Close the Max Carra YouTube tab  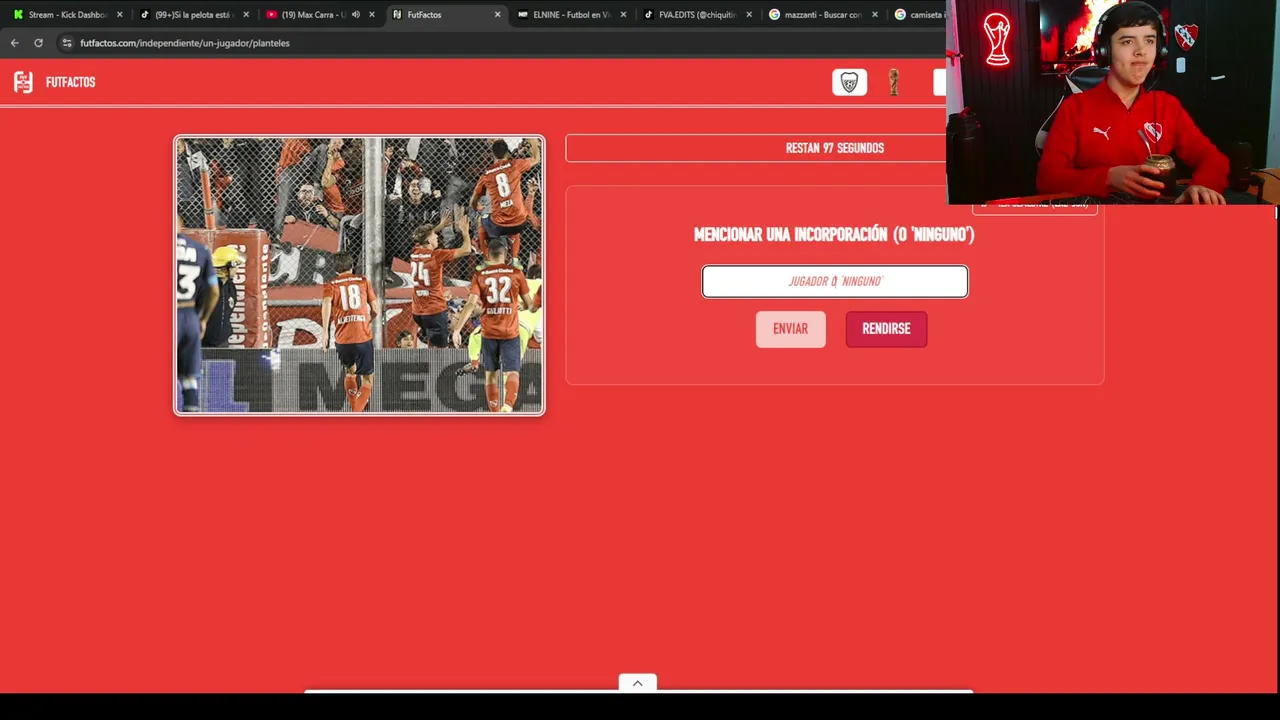[x=372, y=15]
